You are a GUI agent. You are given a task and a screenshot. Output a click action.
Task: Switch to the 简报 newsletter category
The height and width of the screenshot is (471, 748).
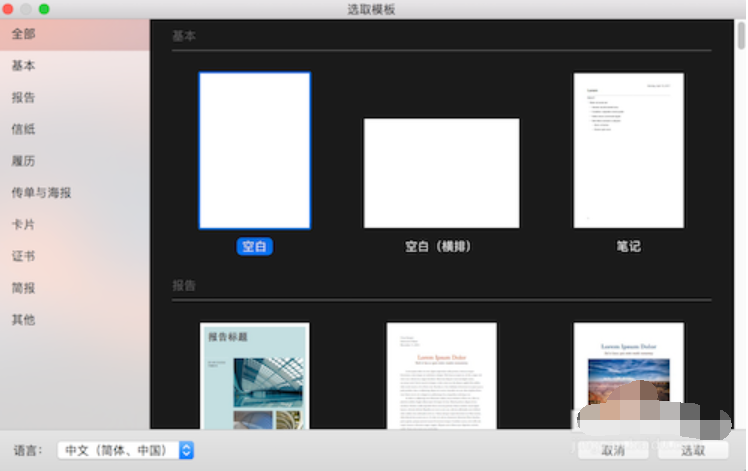pyautogui.click(x=24, y=288)
